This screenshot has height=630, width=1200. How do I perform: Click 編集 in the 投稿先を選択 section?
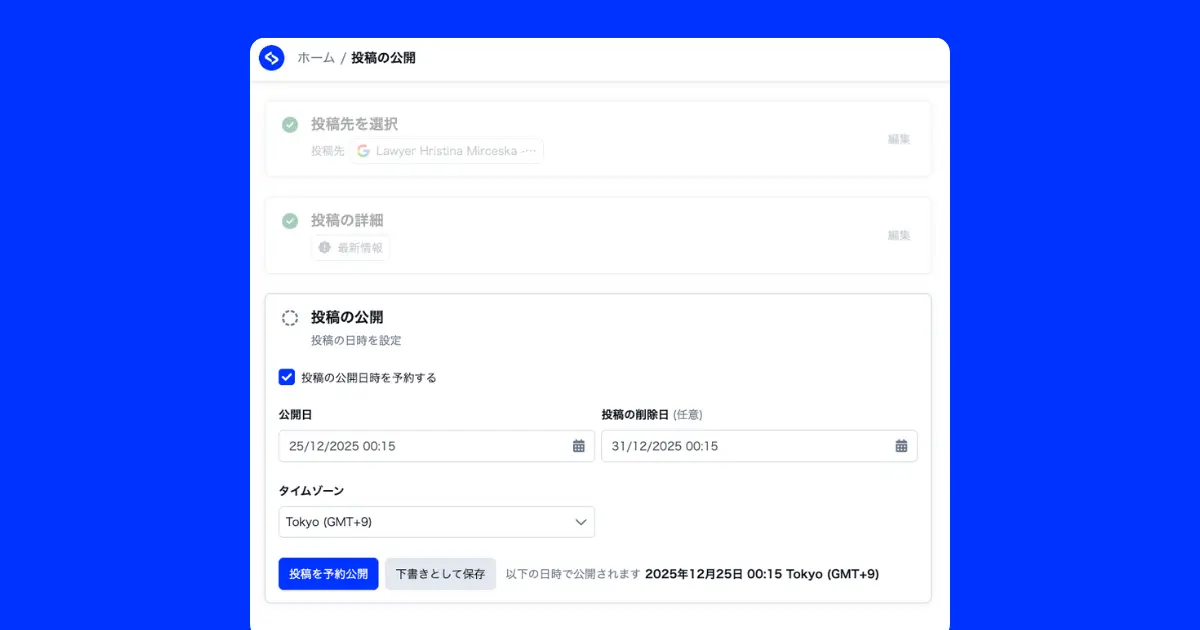point(898,139)
